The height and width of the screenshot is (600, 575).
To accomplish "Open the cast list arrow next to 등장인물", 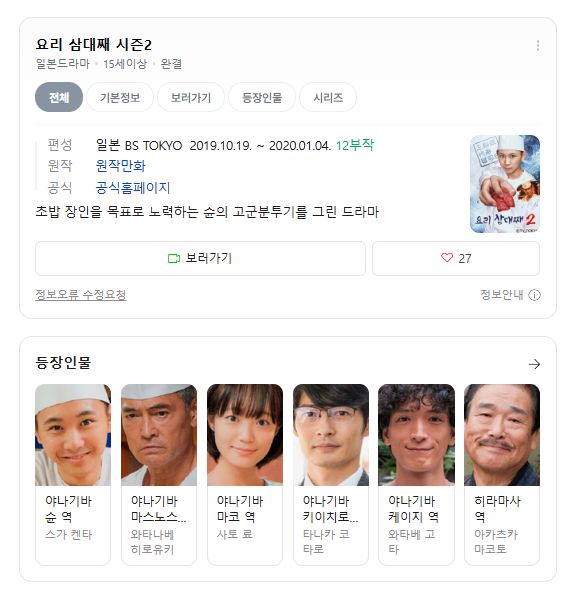I will pos(534,364).
